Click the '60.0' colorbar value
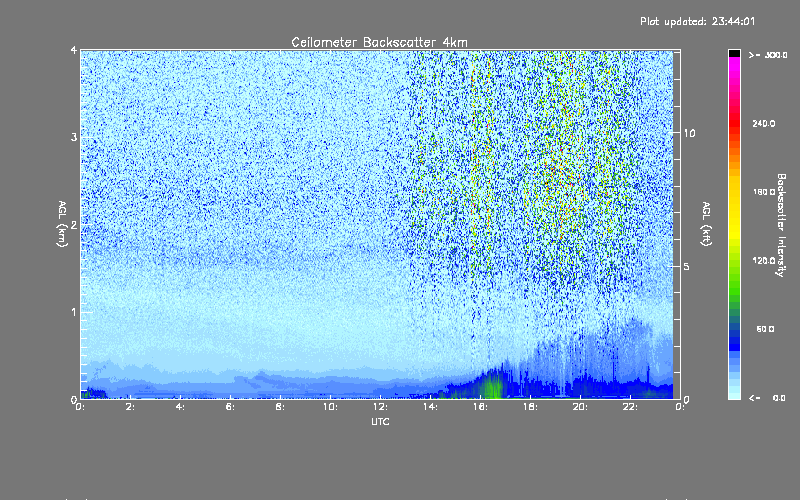 tap(765, 329)
